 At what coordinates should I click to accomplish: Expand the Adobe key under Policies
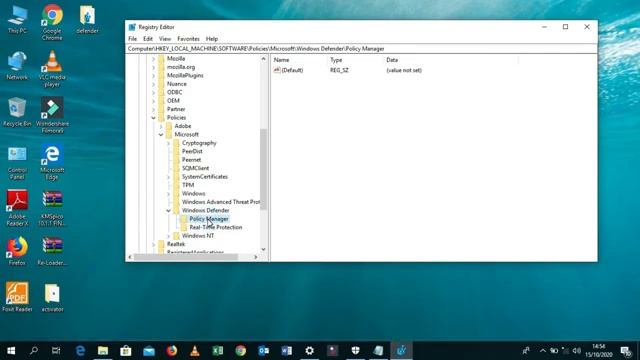[x=161, y=126]
